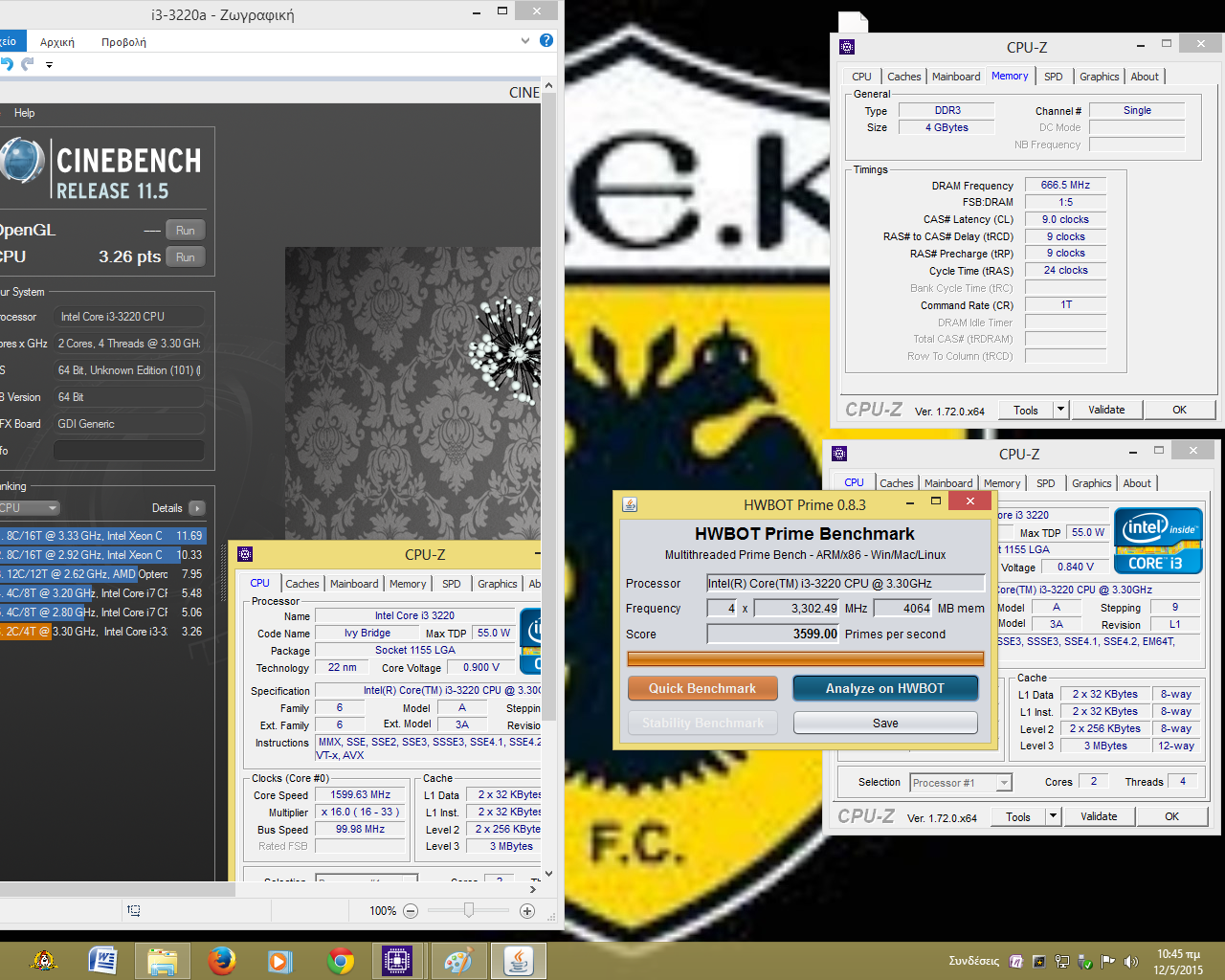Click the Score field showing 3599.00
The width and height of the screenshot is (1225, 980).
pyautogui.click(x=773, y=634)
